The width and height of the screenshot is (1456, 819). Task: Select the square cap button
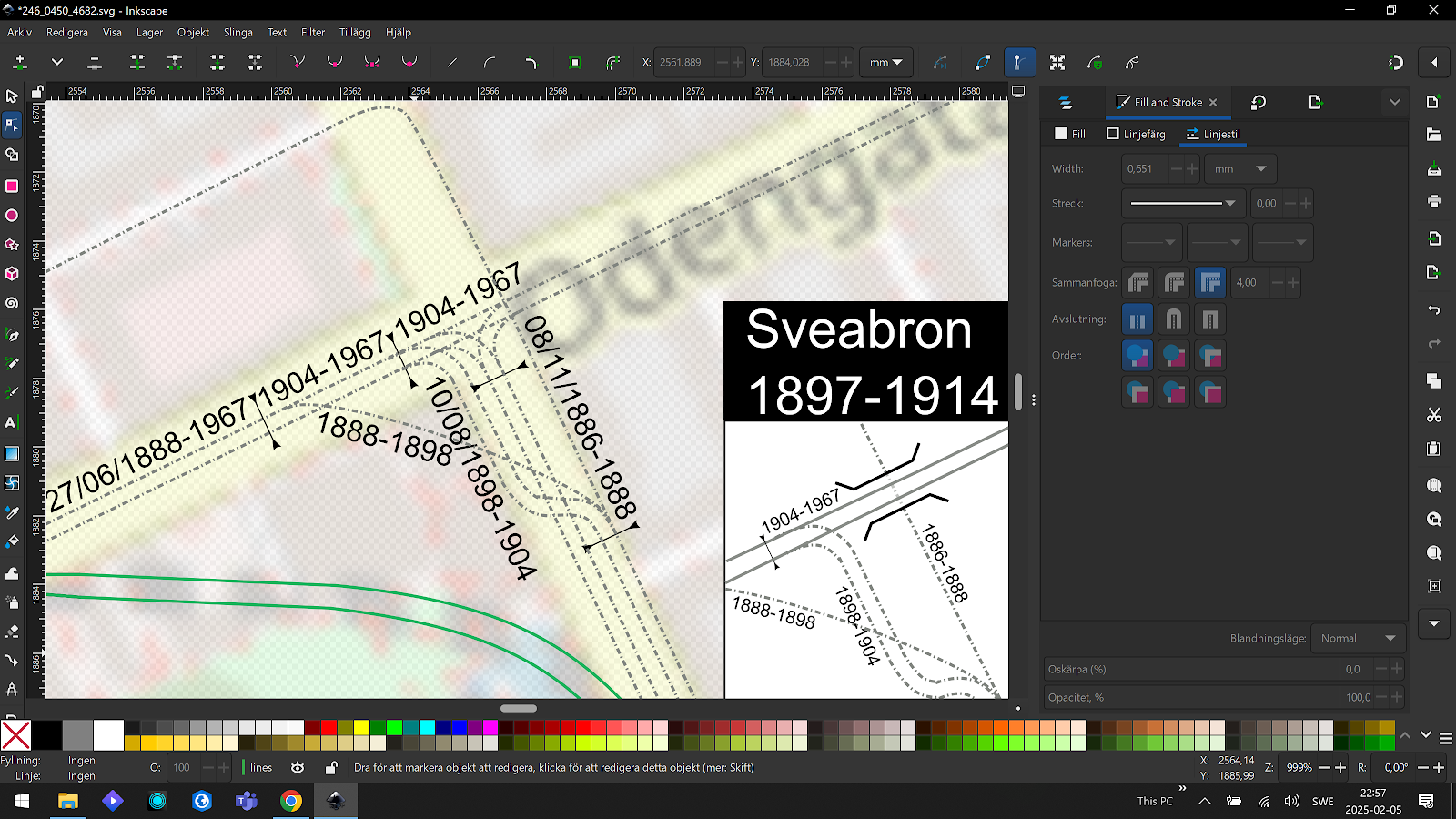point(1210,319)
